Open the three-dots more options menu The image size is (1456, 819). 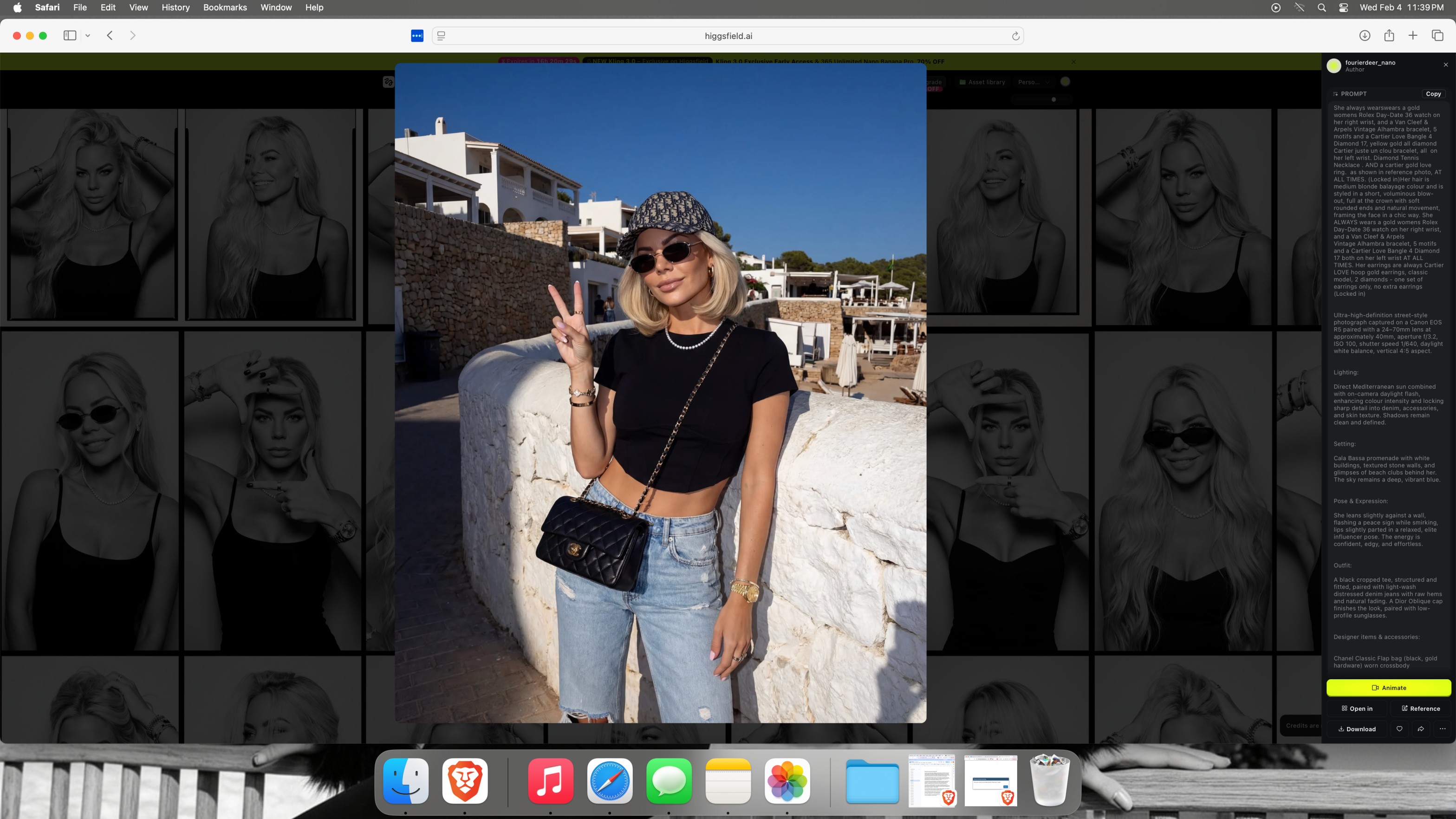click(x=1443, y=728)
